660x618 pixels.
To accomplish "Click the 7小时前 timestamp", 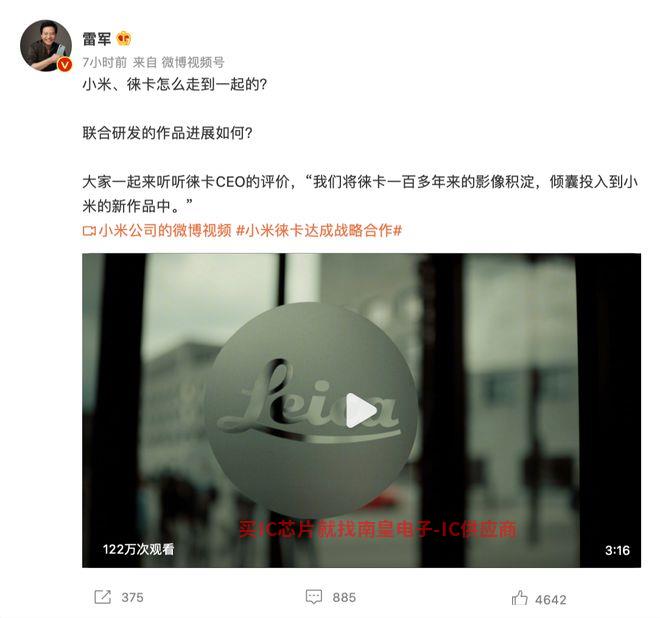I will pyautogui.click(x=104, y=62).
